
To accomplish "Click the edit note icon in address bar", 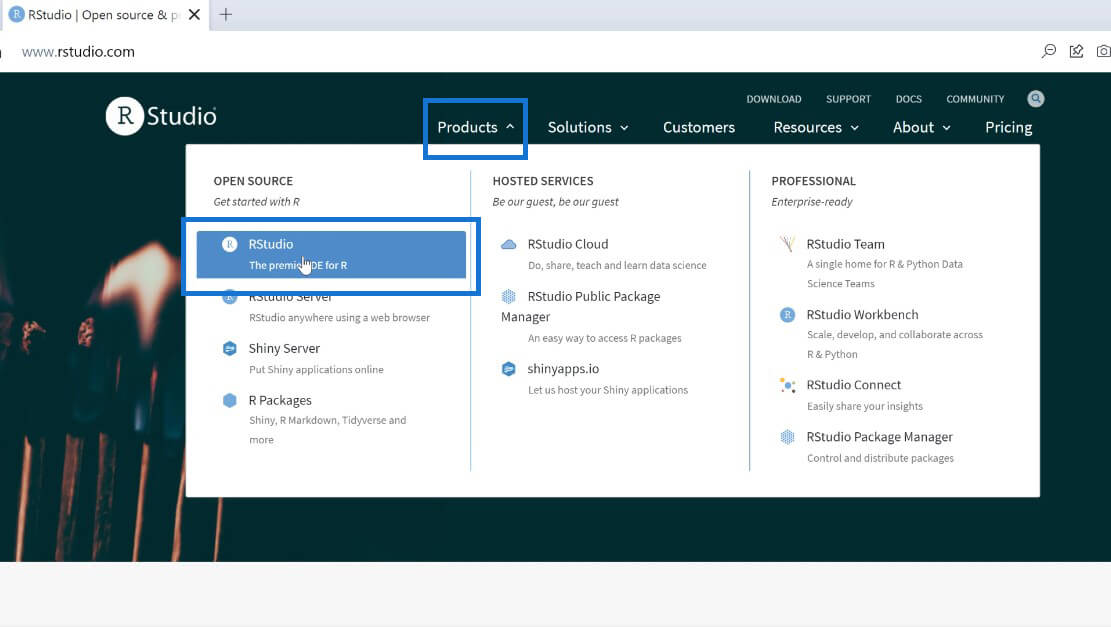I will pos(1076,52).
